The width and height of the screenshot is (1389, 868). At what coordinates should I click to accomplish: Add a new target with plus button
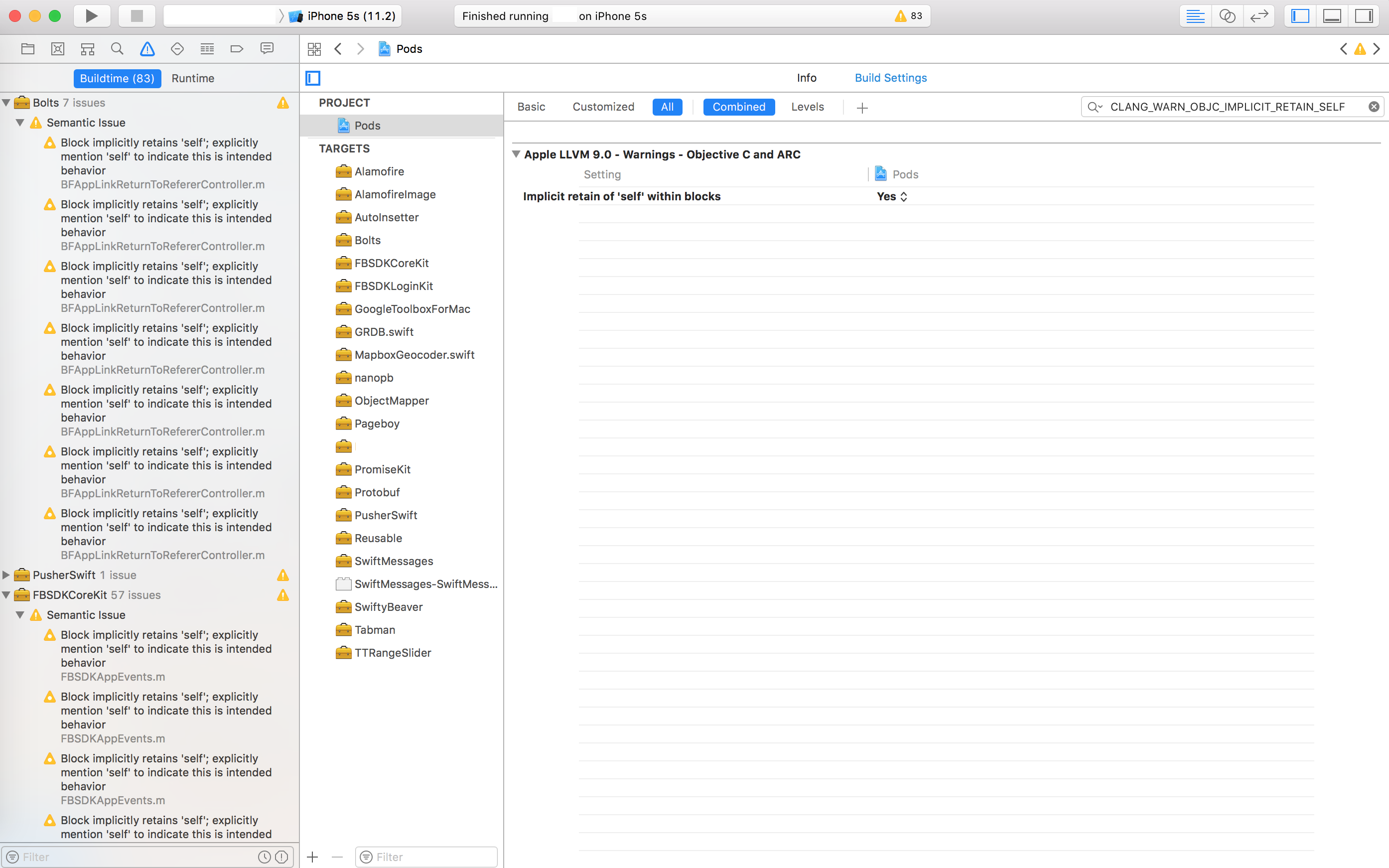click(x=312, y=857)
